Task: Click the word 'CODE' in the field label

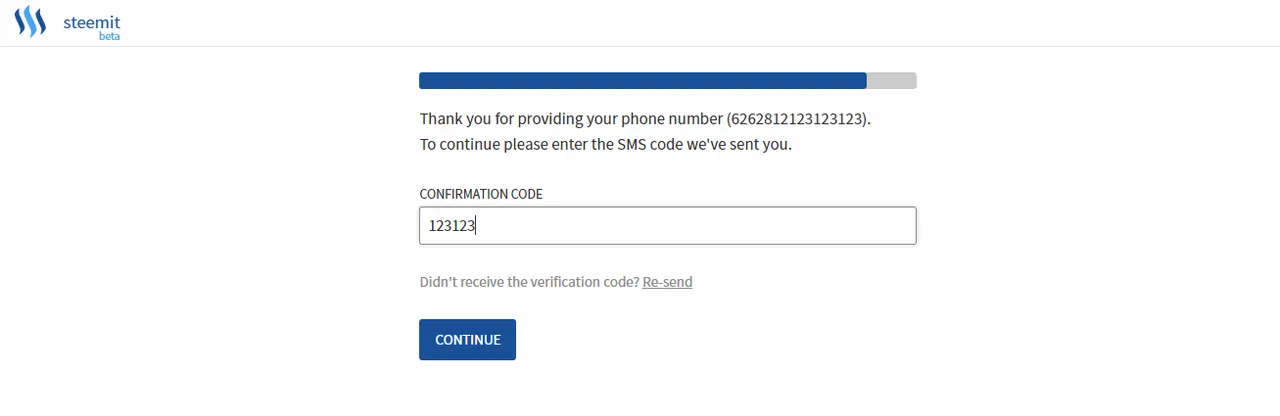Action: 526,194
